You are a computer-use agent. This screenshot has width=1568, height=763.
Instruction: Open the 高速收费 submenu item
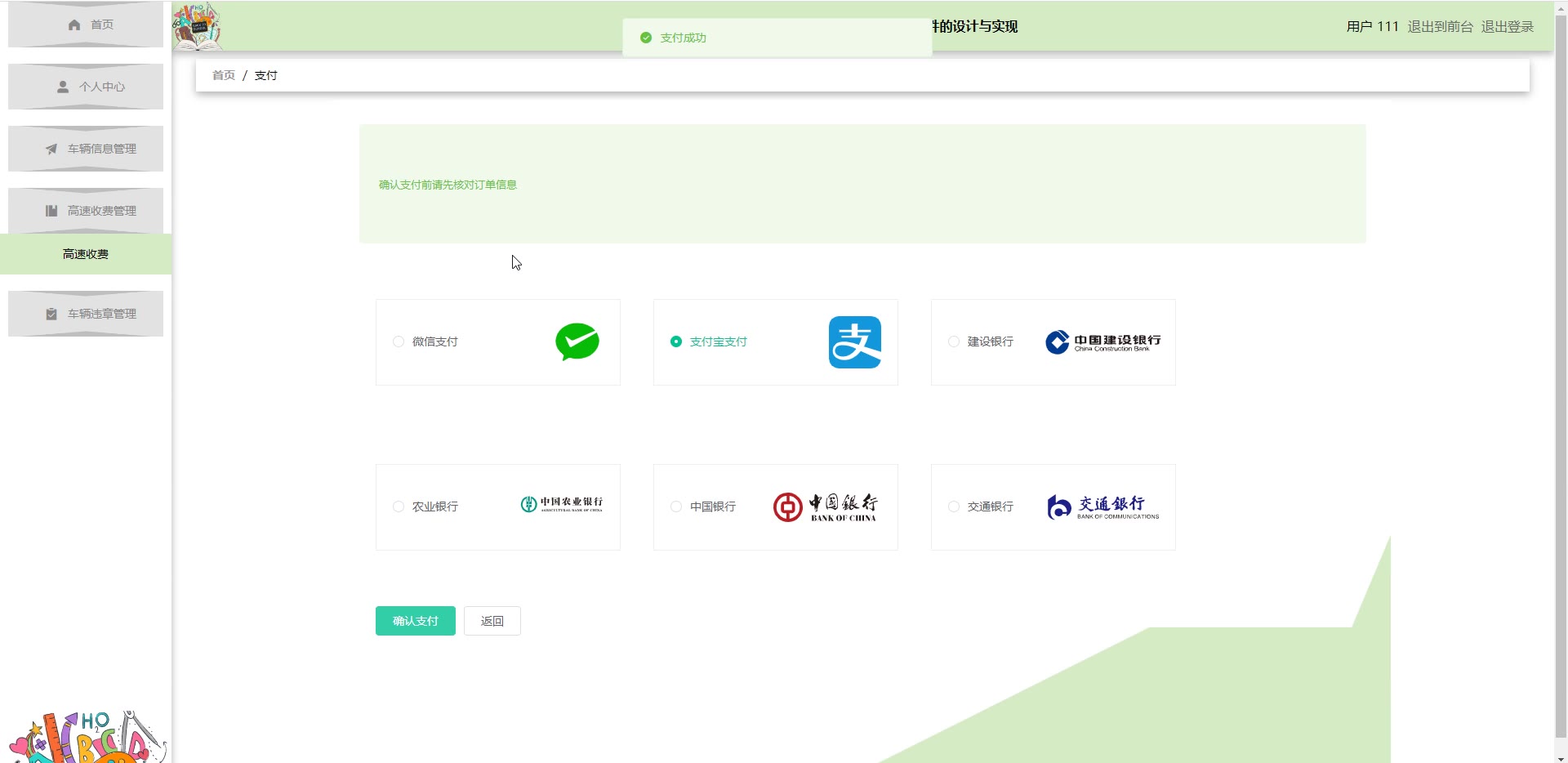(86, 254)
